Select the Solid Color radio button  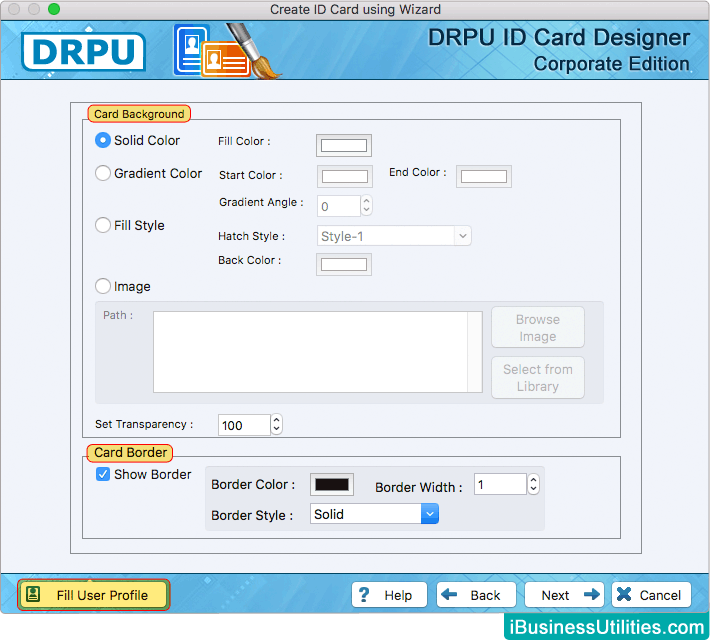point(103,140)
